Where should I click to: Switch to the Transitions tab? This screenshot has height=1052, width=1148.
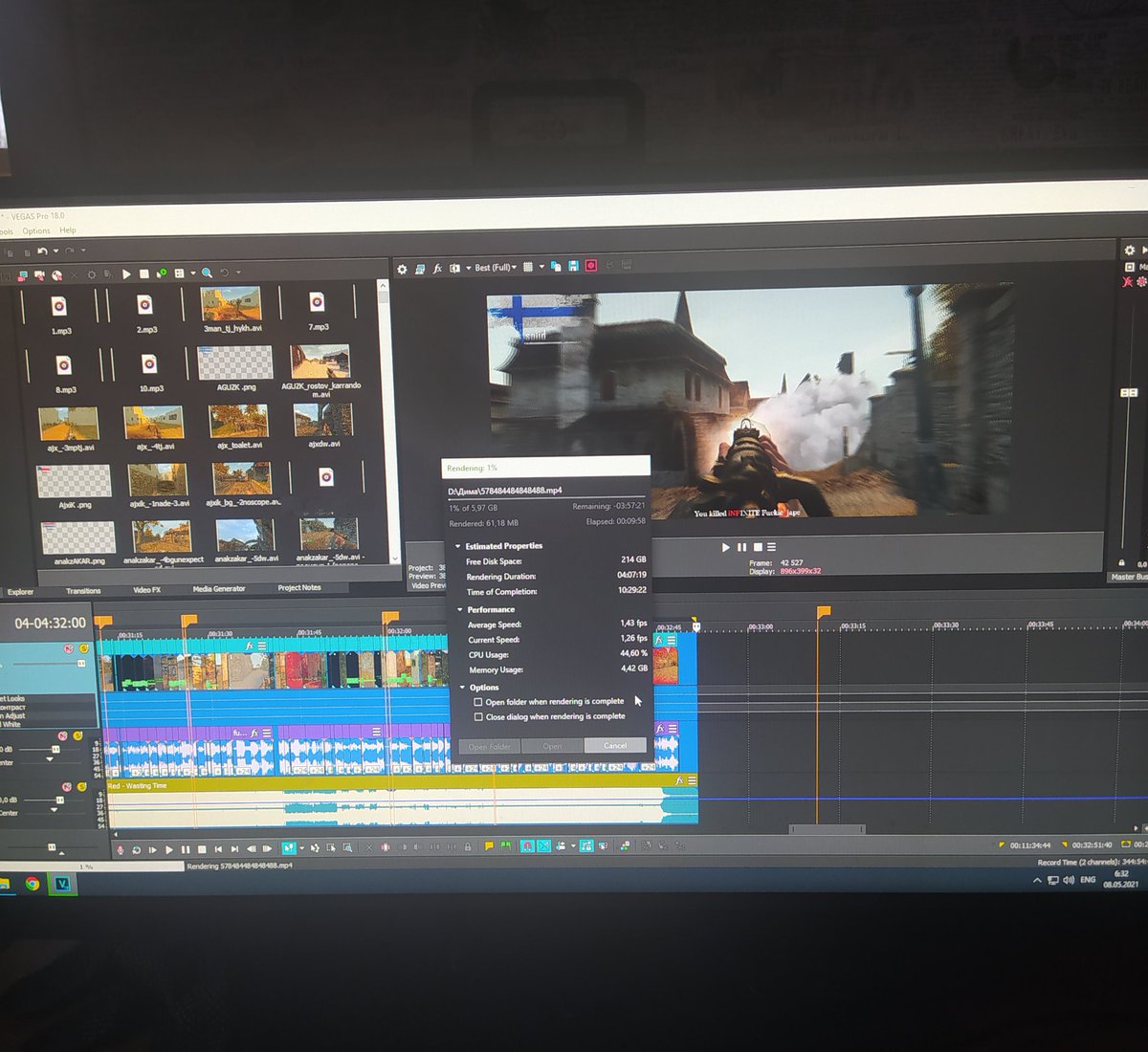point(83,590)
